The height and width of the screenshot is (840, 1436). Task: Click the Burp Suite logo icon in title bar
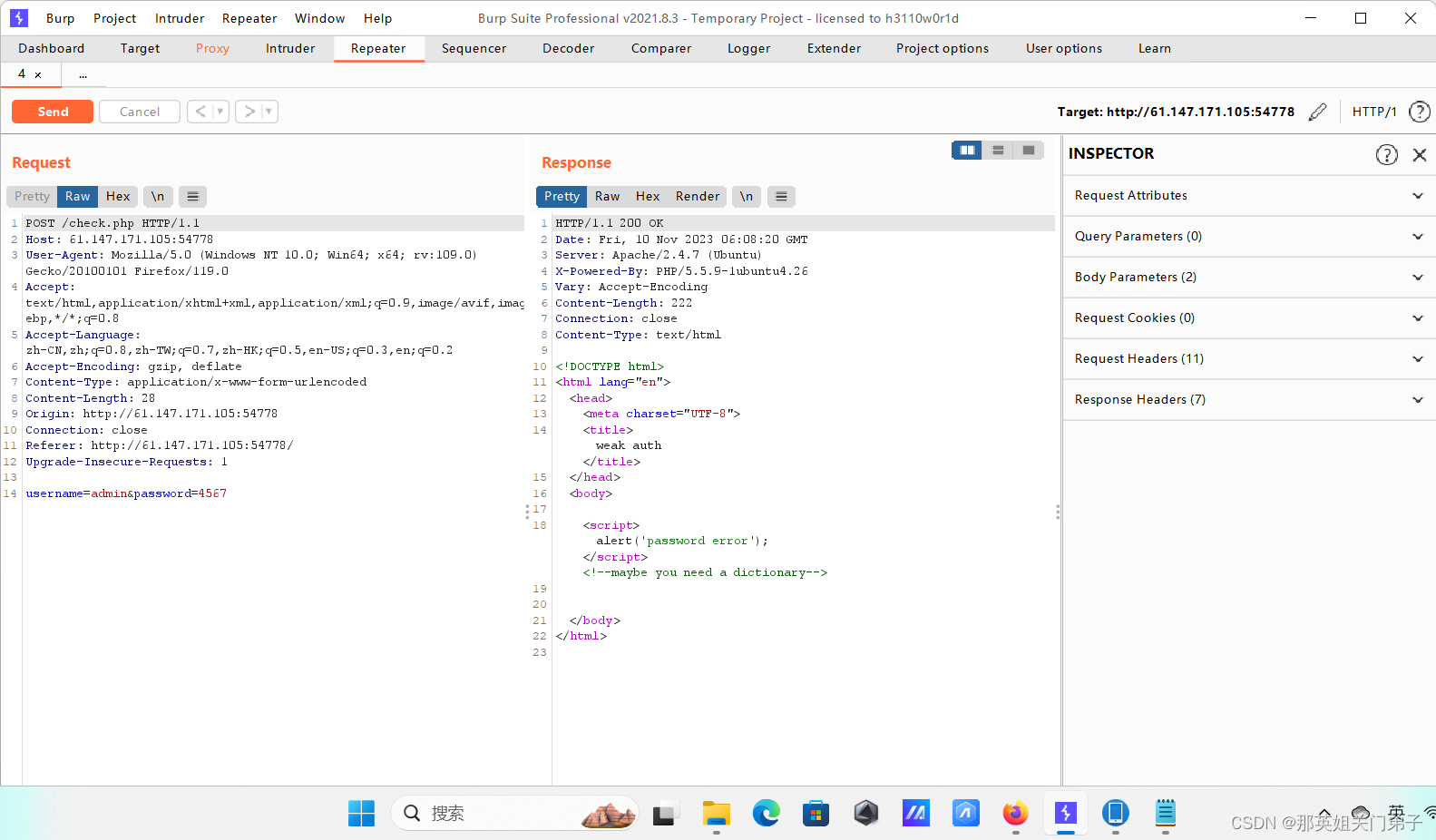pyautogui.click(x=19, y=18)
